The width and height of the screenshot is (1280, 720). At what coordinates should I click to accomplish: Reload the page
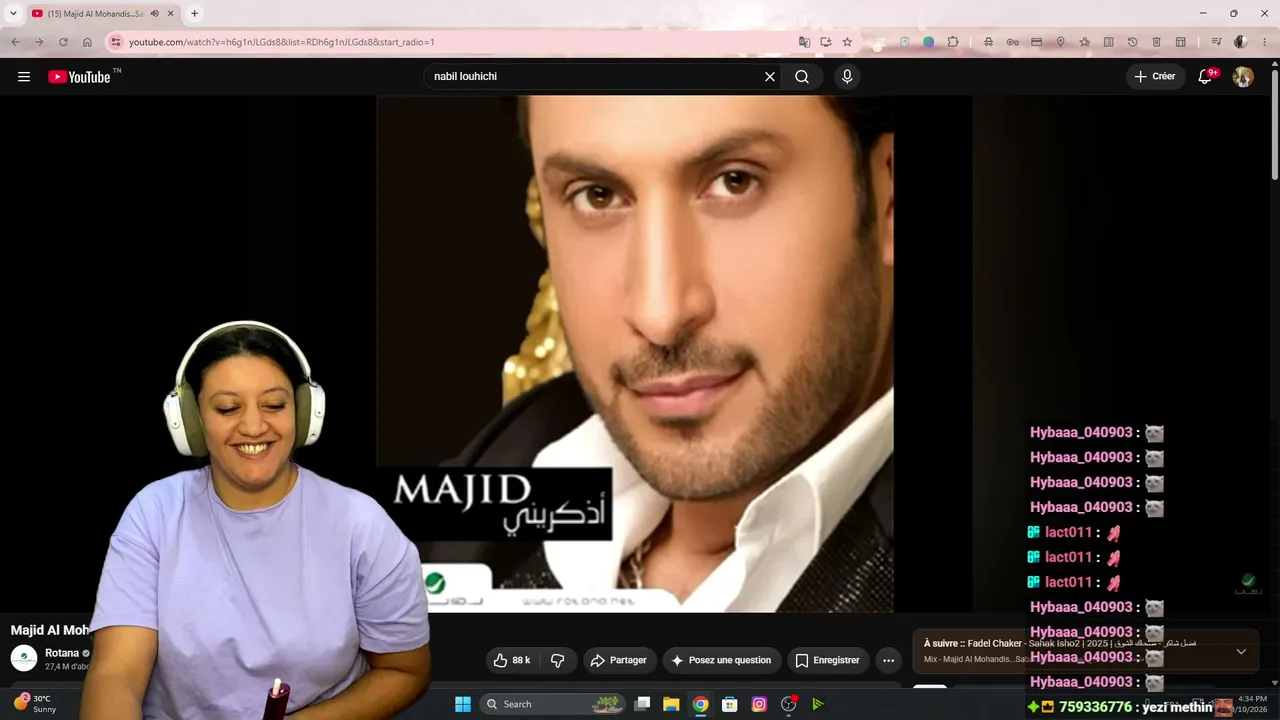(x=63, y=42)
